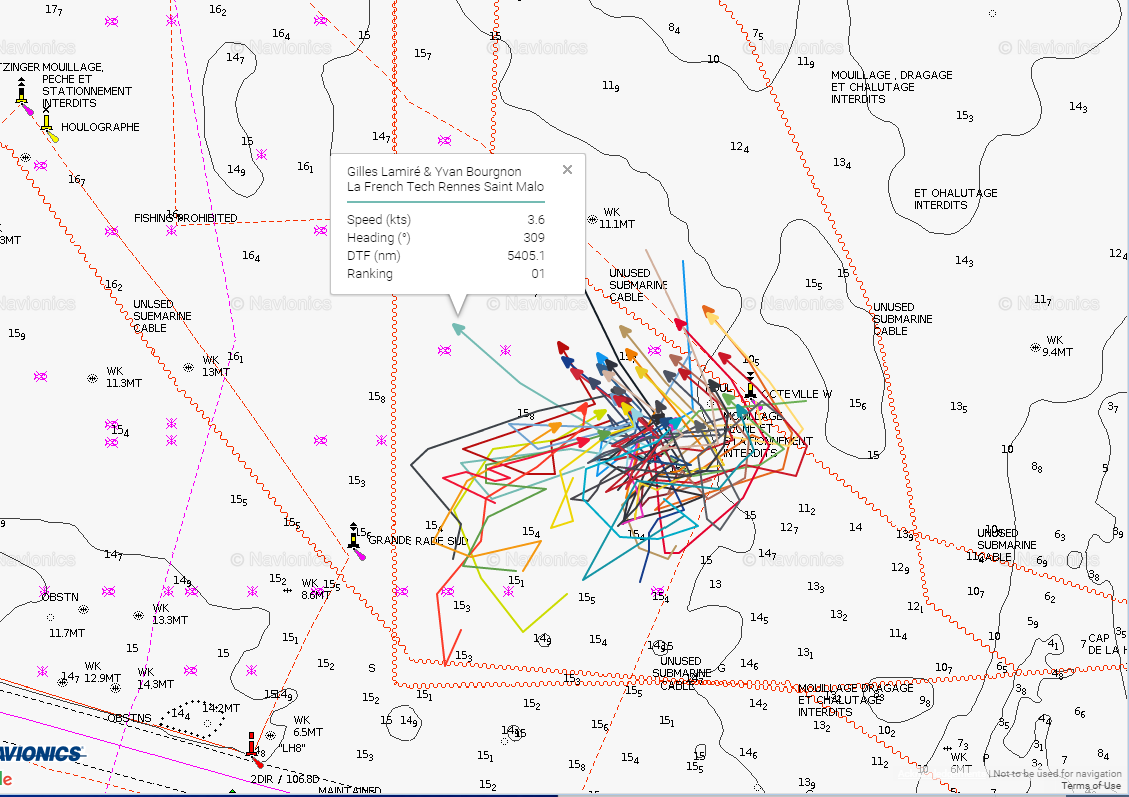Select the navy boat arrow below the dark red one
The image size is (1129, 797).
coord(567,362)
